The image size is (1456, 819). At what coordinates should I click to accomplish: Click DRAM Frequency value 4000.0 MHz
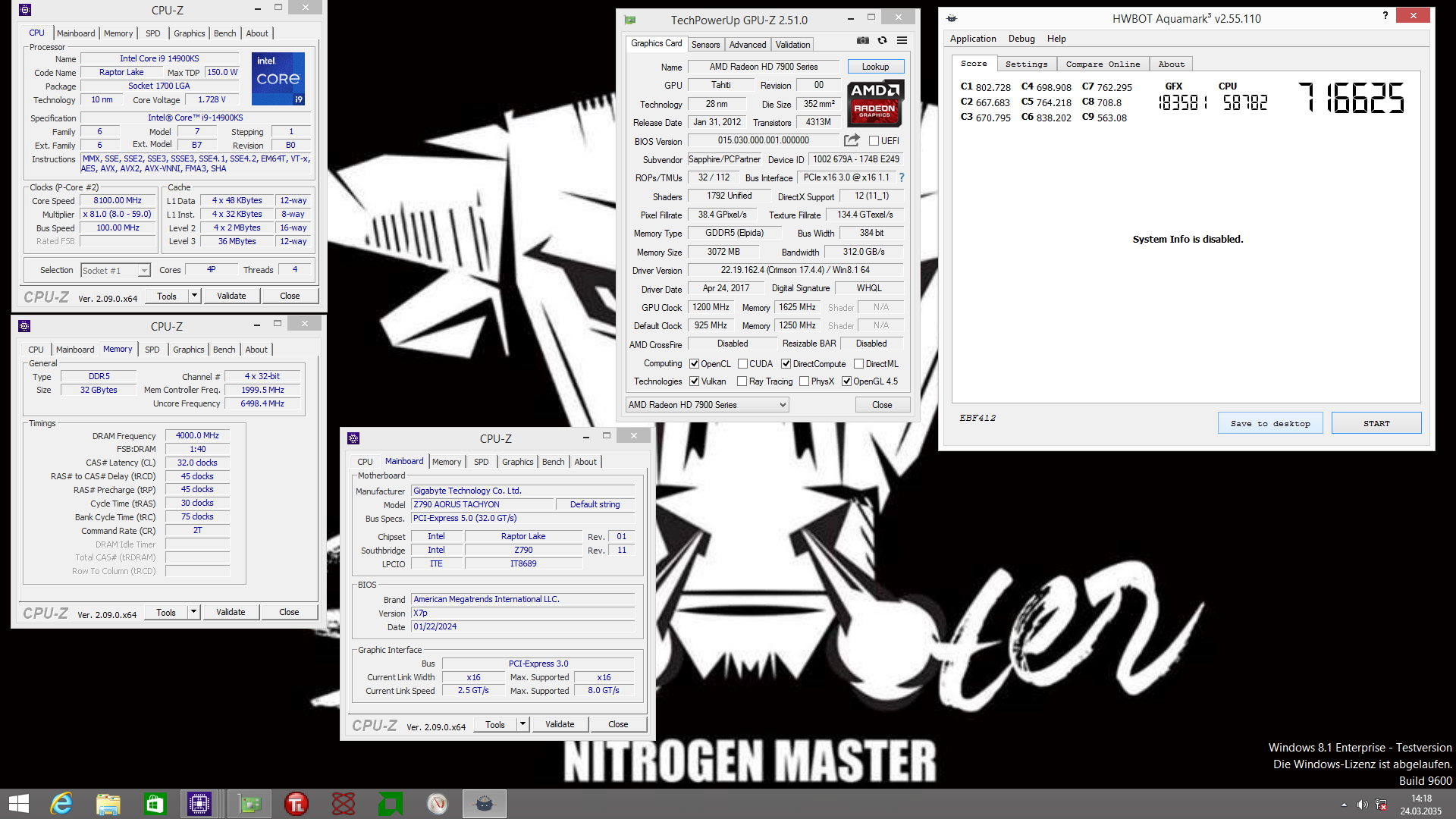pyautogui.click(x=197, y=435)
